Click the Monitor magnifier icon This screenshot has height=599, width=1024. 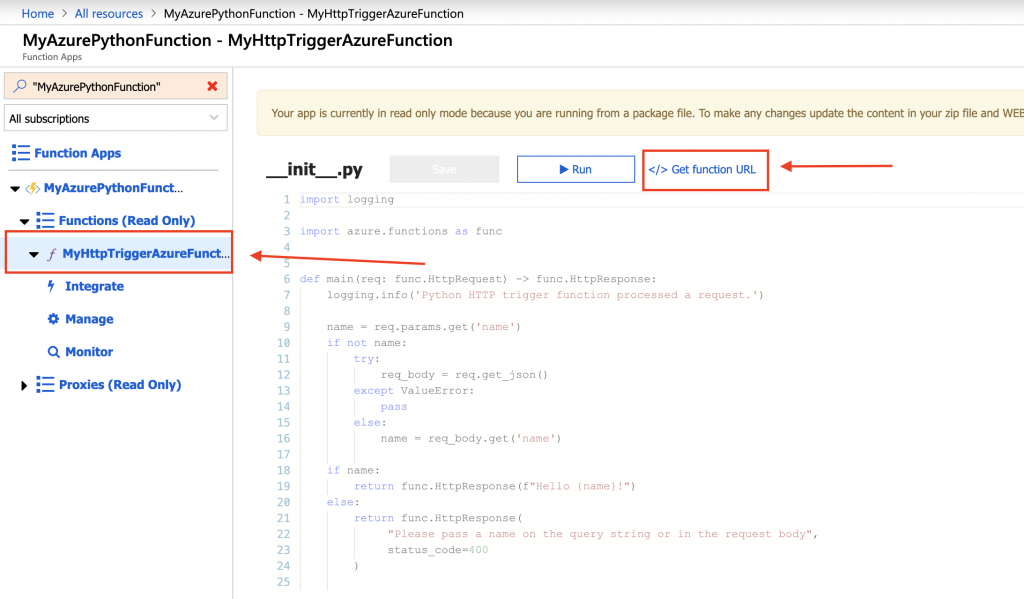[x=54, y=352]
